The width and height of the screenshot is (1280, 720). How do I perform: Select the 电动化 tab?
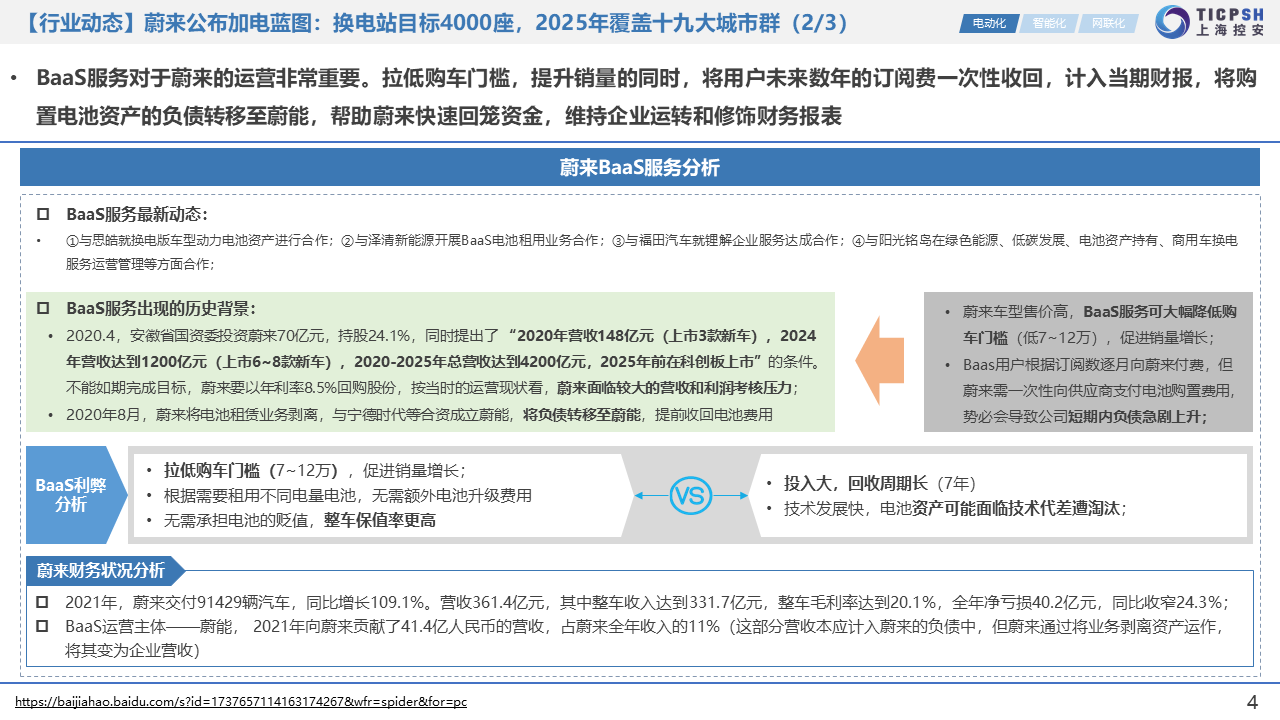pos(989,22)
